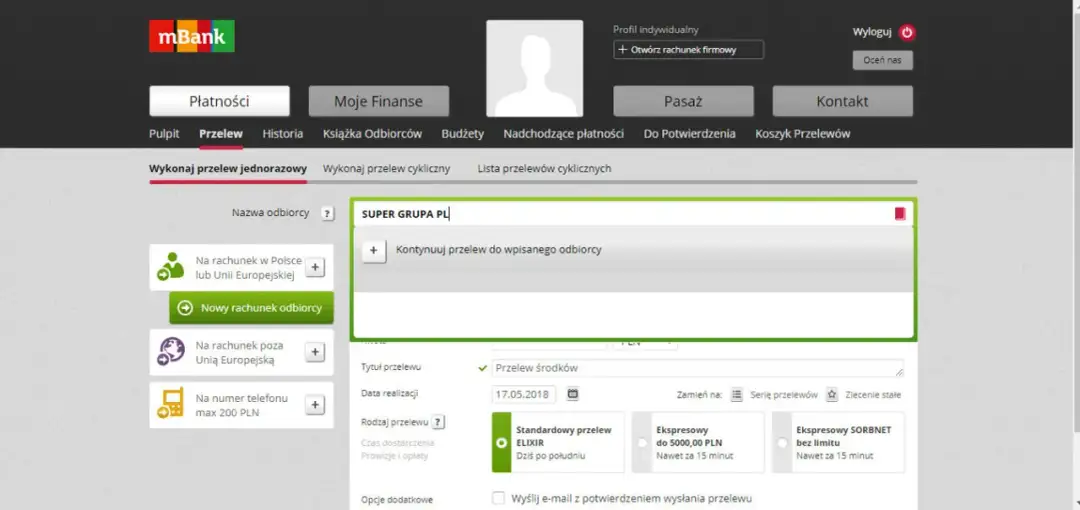Image resolution: width=1080 pixels, height=510 pixels.
Task: Open Książka Odbiorców submenu
Action: point(372,134)
